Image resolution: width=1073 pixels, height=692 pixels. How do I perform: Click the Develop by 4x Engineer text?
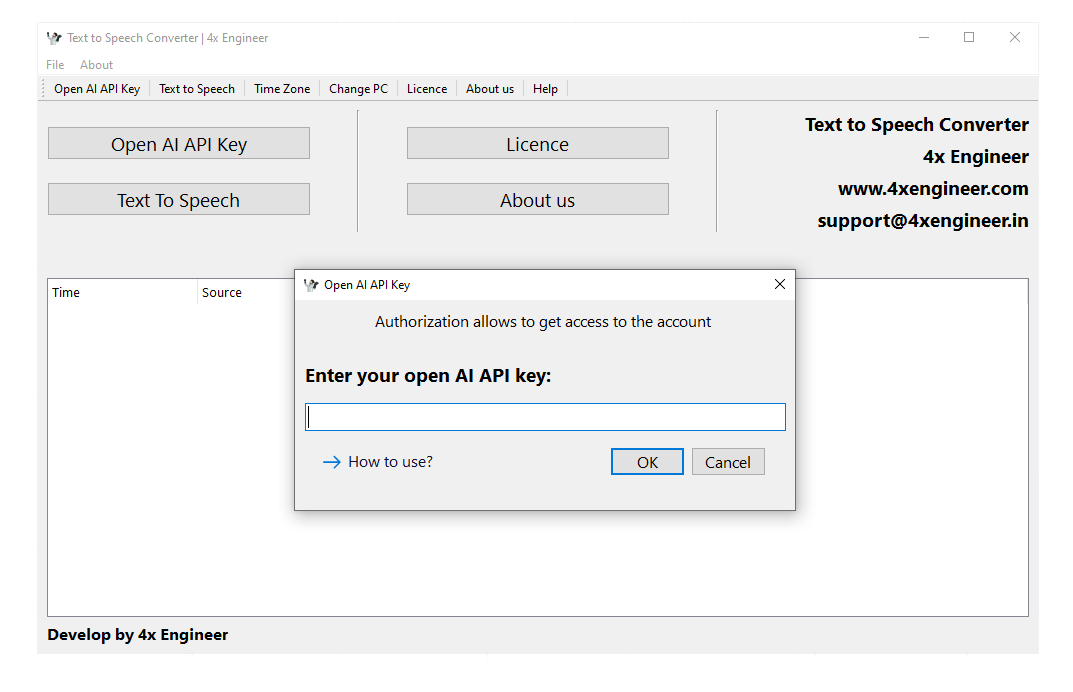[x=138, y=635]
